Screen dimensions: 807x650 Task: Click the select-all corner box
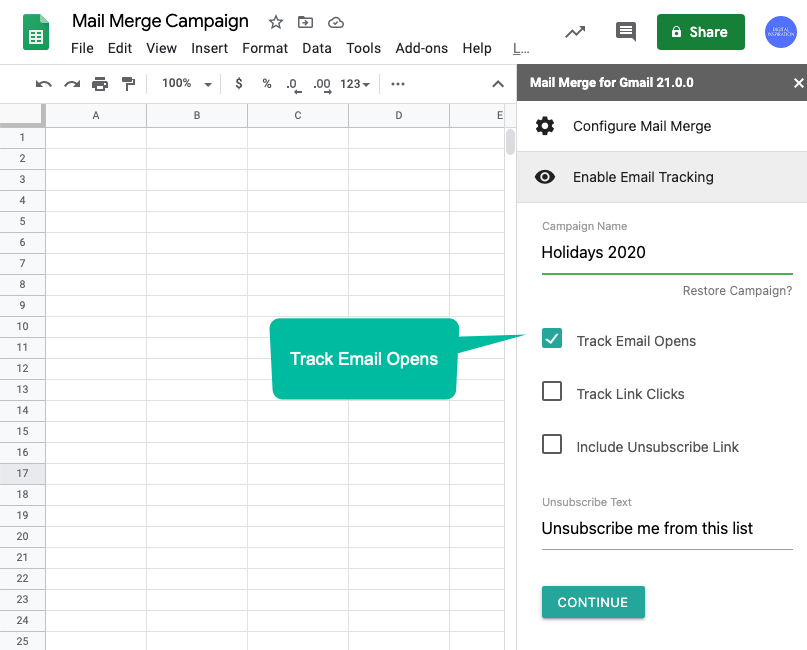22,115
